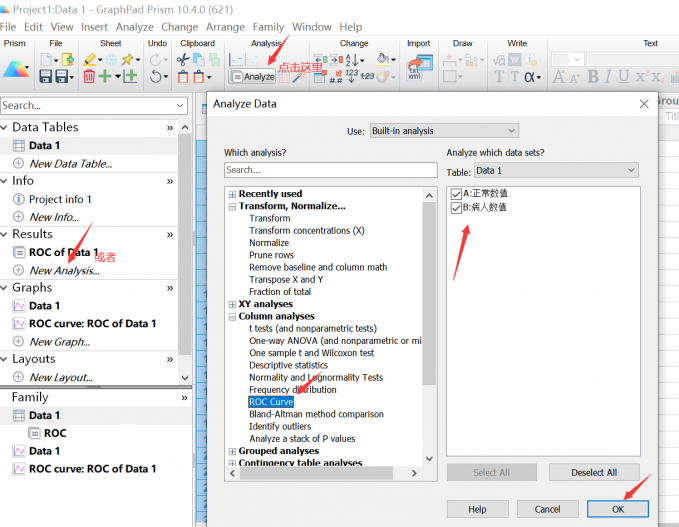Select ROC Curve in the analysis list

point(271,402)
